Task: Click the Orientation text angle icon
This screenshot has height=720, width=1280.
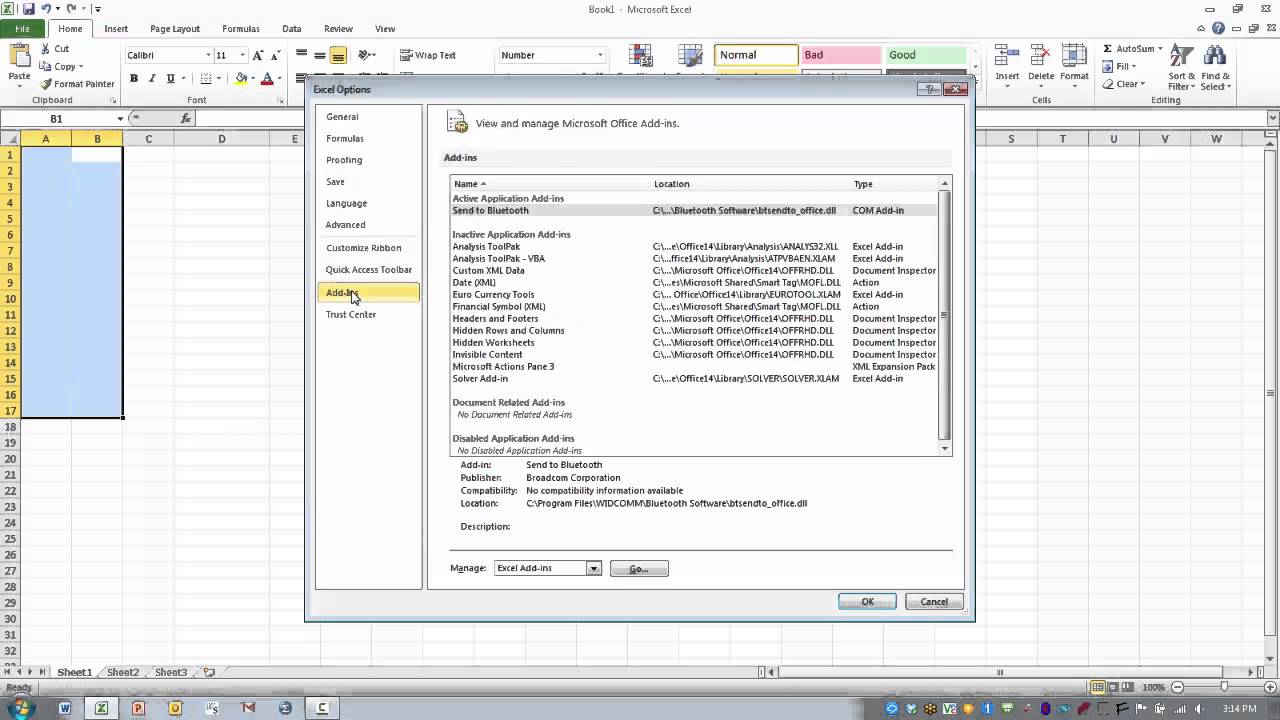Action: 365,55
